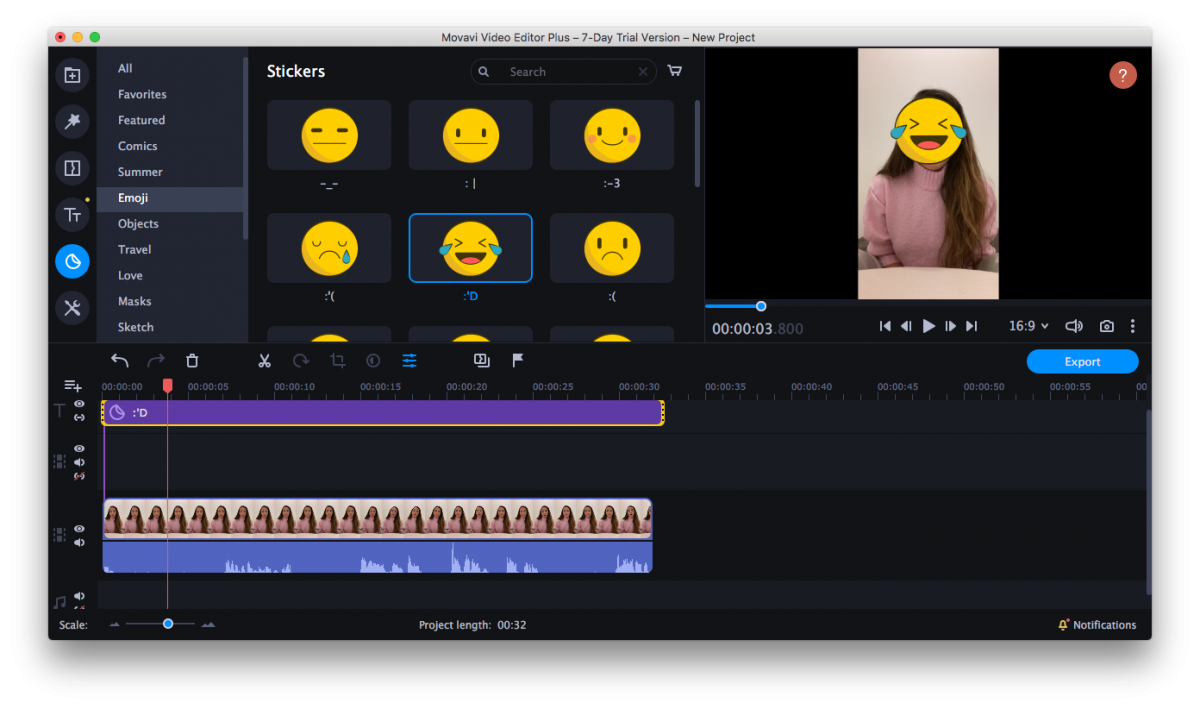
Task: Mute the video track audio
Action: coord(79,542)
